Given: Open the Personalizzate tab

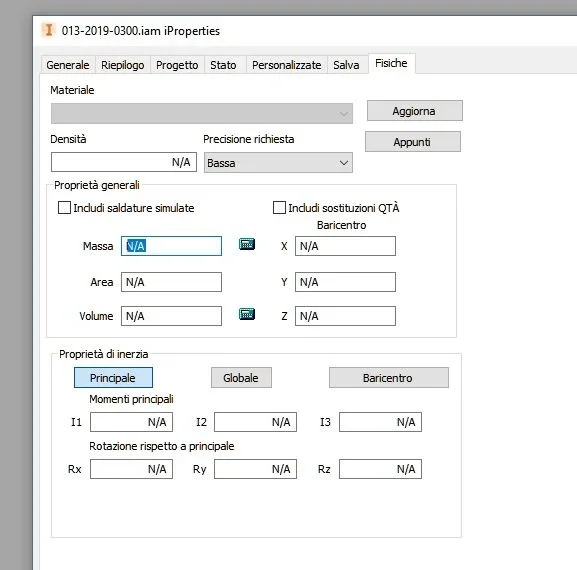Looking at the screenshot, I should coord(287,65).
